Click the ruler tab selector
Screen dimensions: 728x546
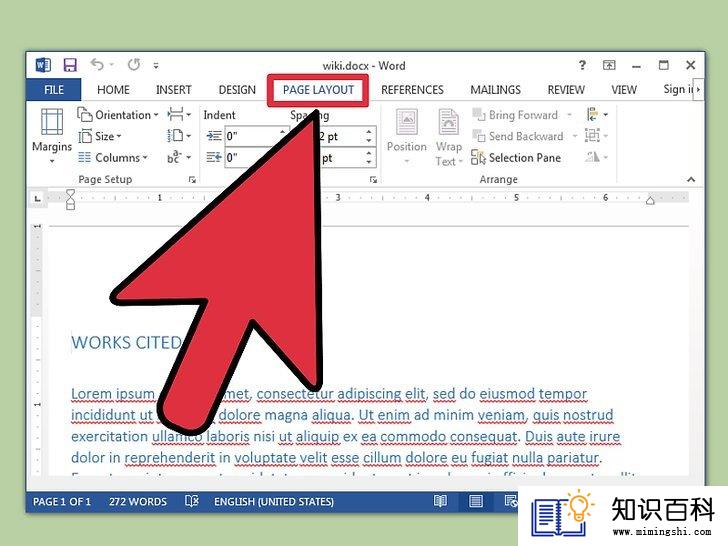tap(38, 198)
